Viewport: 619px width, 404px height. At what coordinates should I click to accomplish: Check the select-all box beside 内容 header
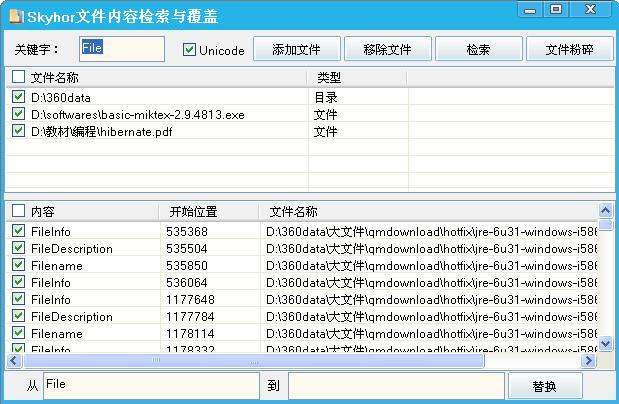(x=18, y=212)
